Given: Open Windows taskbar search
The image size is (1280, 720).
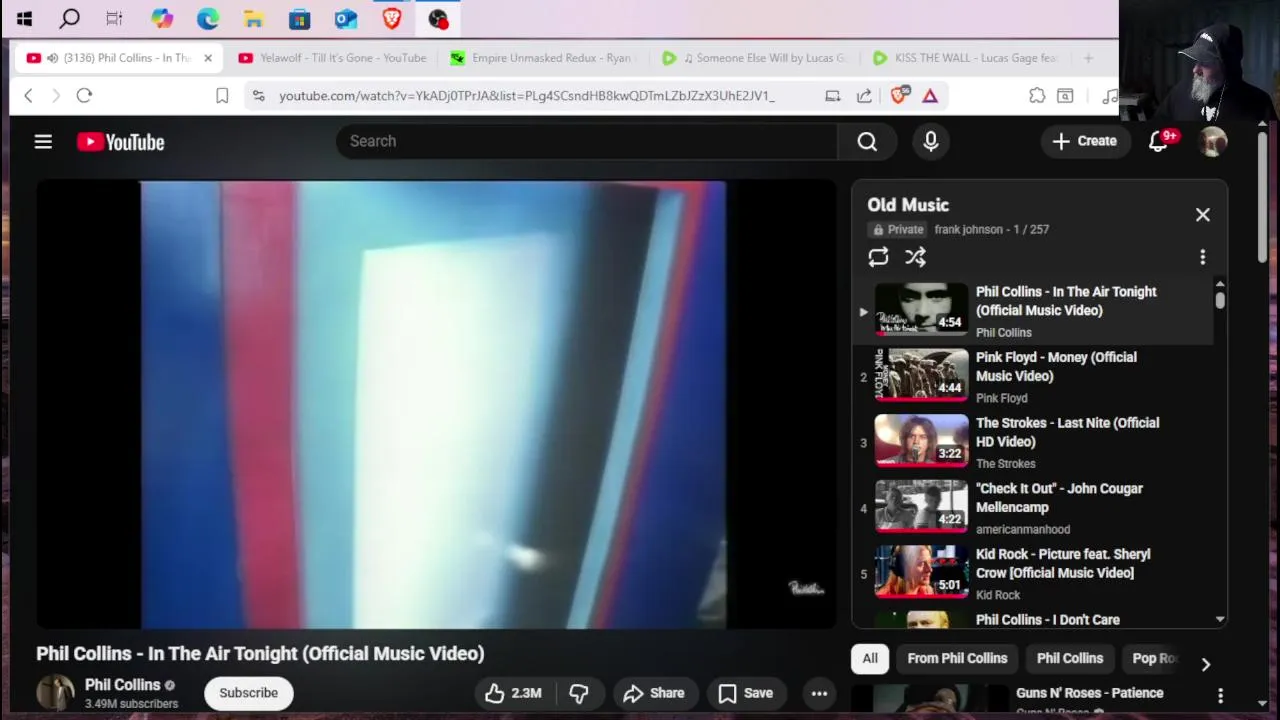Looking at the screenshot, I should [x=69, y=18].
